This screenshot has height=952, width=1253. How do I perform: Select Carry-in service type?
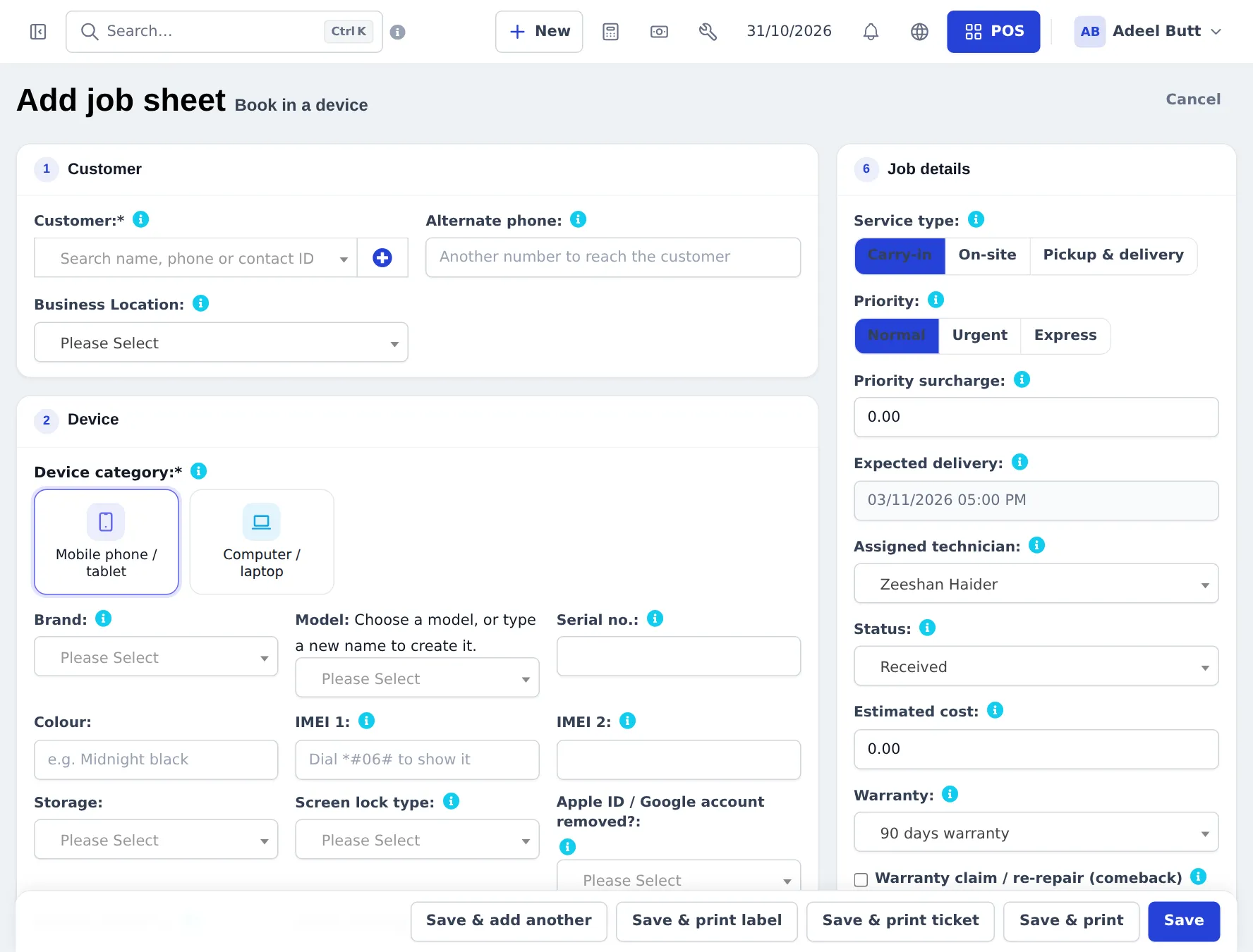click(900, 255)
